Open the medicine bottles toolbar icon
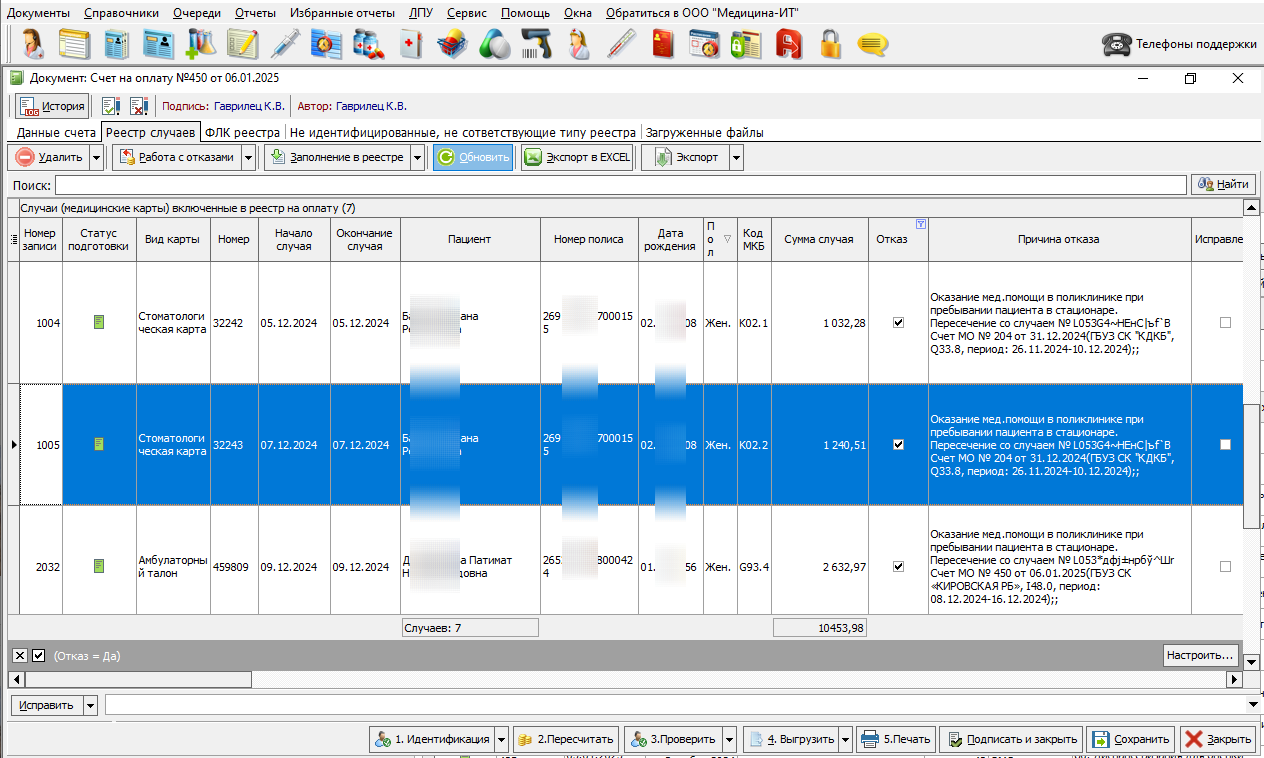1264x758 pixels. pyautogui.click(x=369, y=44)
